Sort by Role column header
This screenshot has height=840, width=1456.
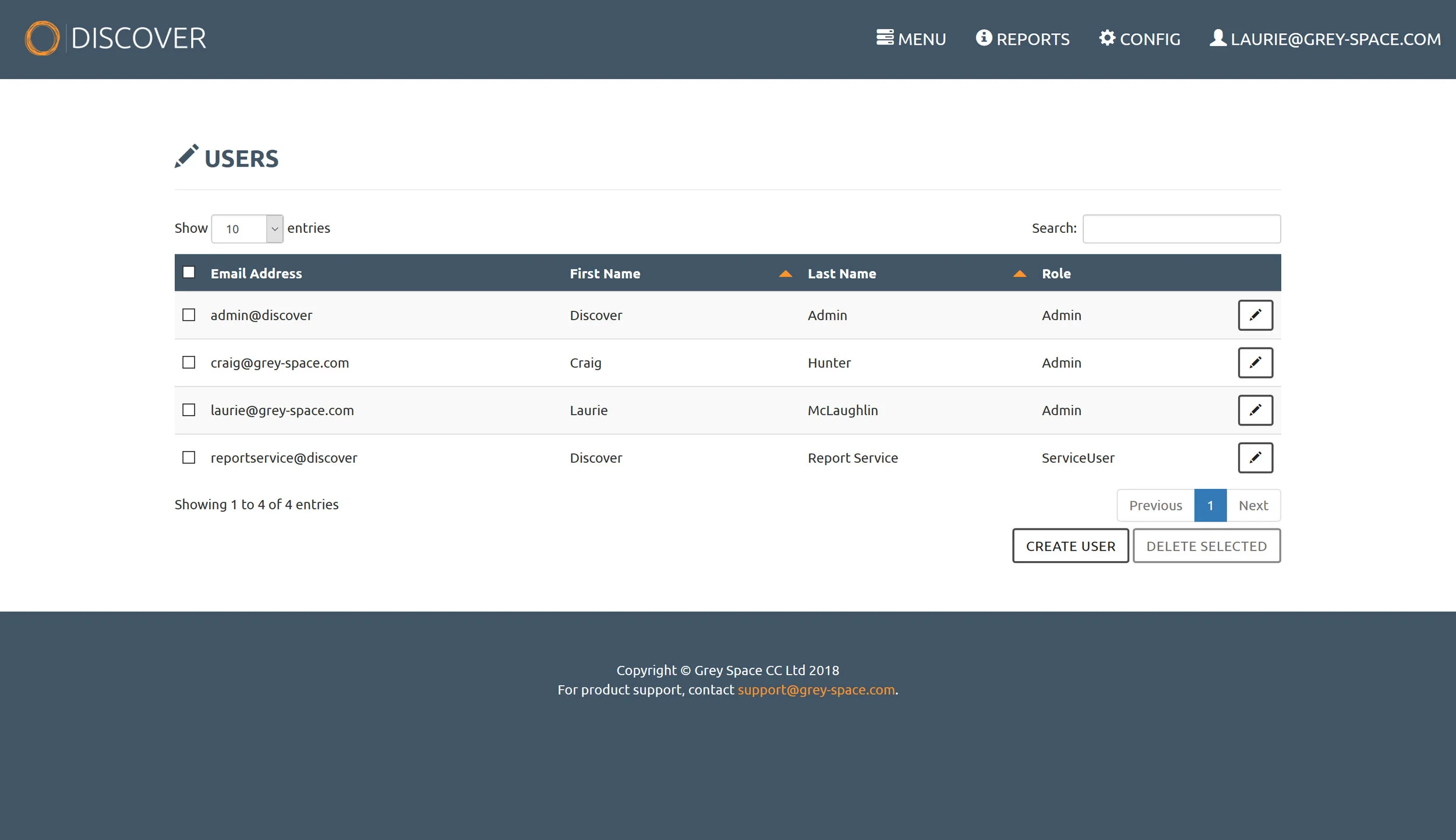[x=1056, y=274]
